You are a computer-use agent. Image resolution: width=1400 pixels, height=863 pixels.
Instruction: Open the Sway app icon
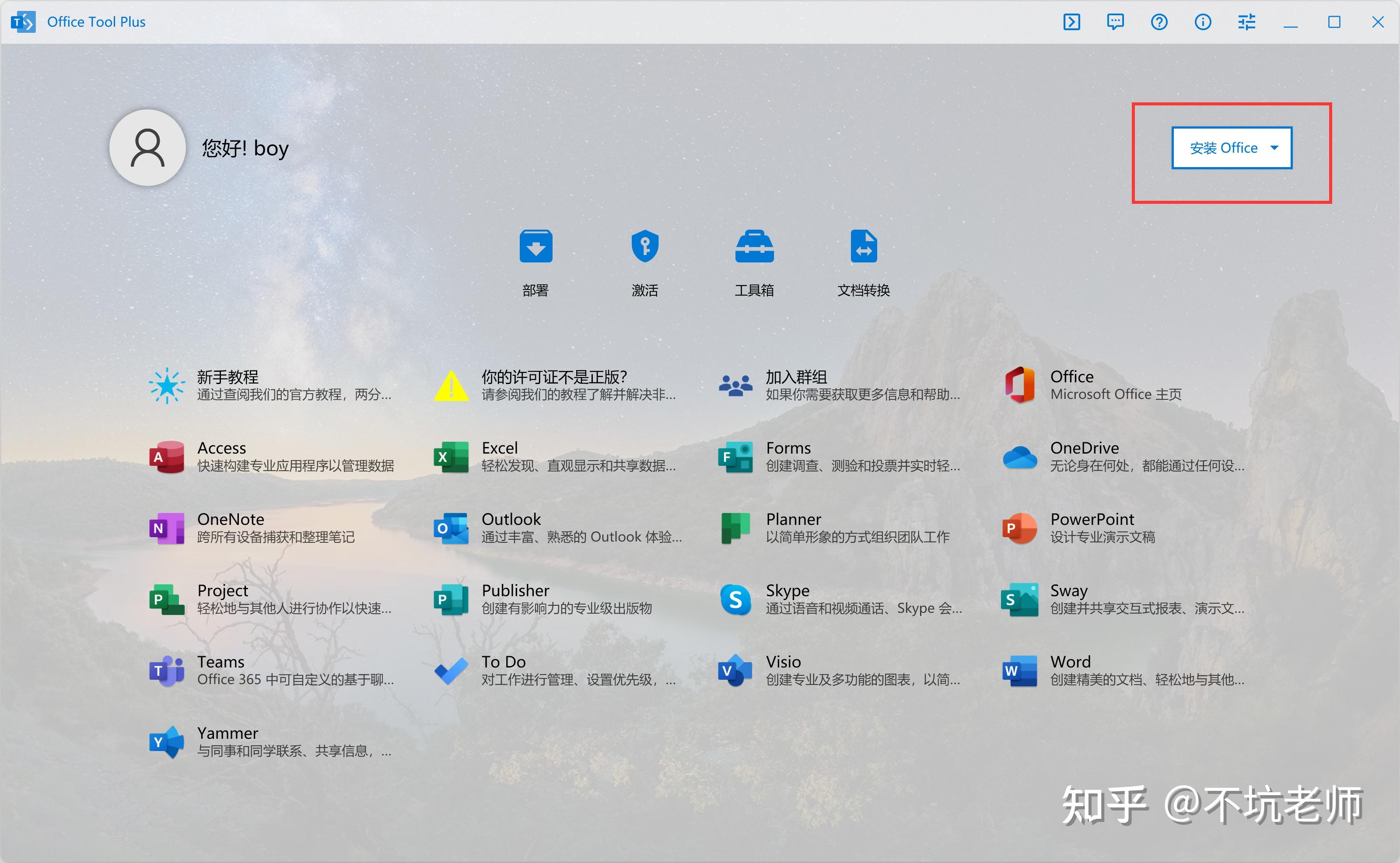pyautogui.click(x=1020, y=599)
